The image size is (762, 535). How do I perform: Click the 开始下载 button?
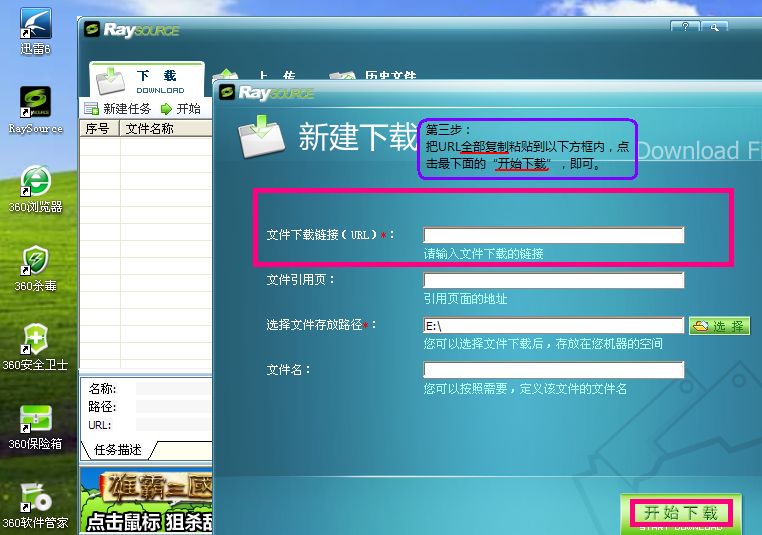680,513
